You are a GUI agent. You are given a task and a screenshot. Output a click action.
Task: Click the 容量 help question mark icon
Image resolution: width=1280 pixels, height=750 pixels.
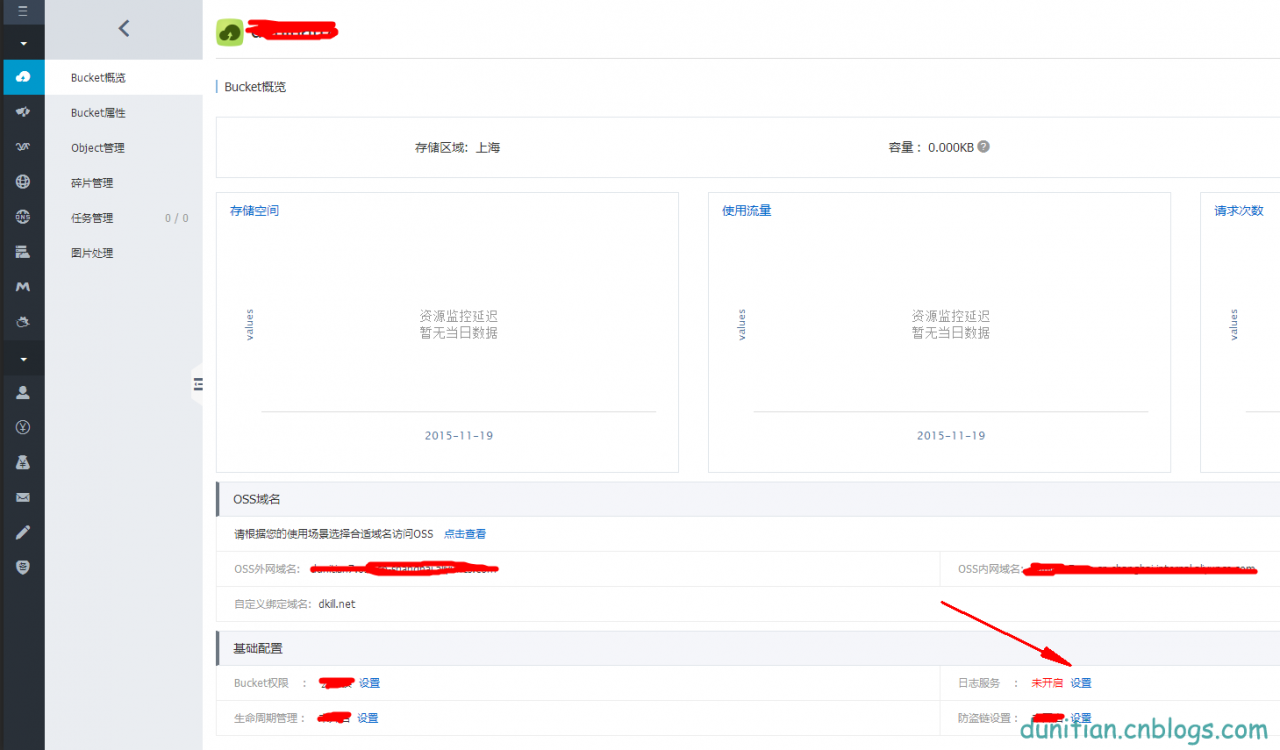pyautogui.click(x=983, y=146)
